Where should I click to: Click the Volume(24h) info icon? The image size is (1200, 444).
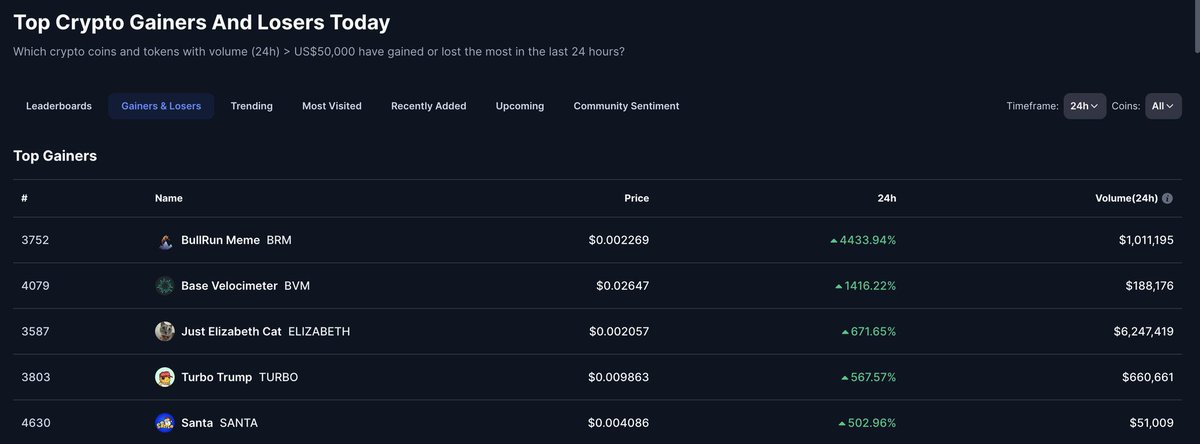[x=1168, y=198]
